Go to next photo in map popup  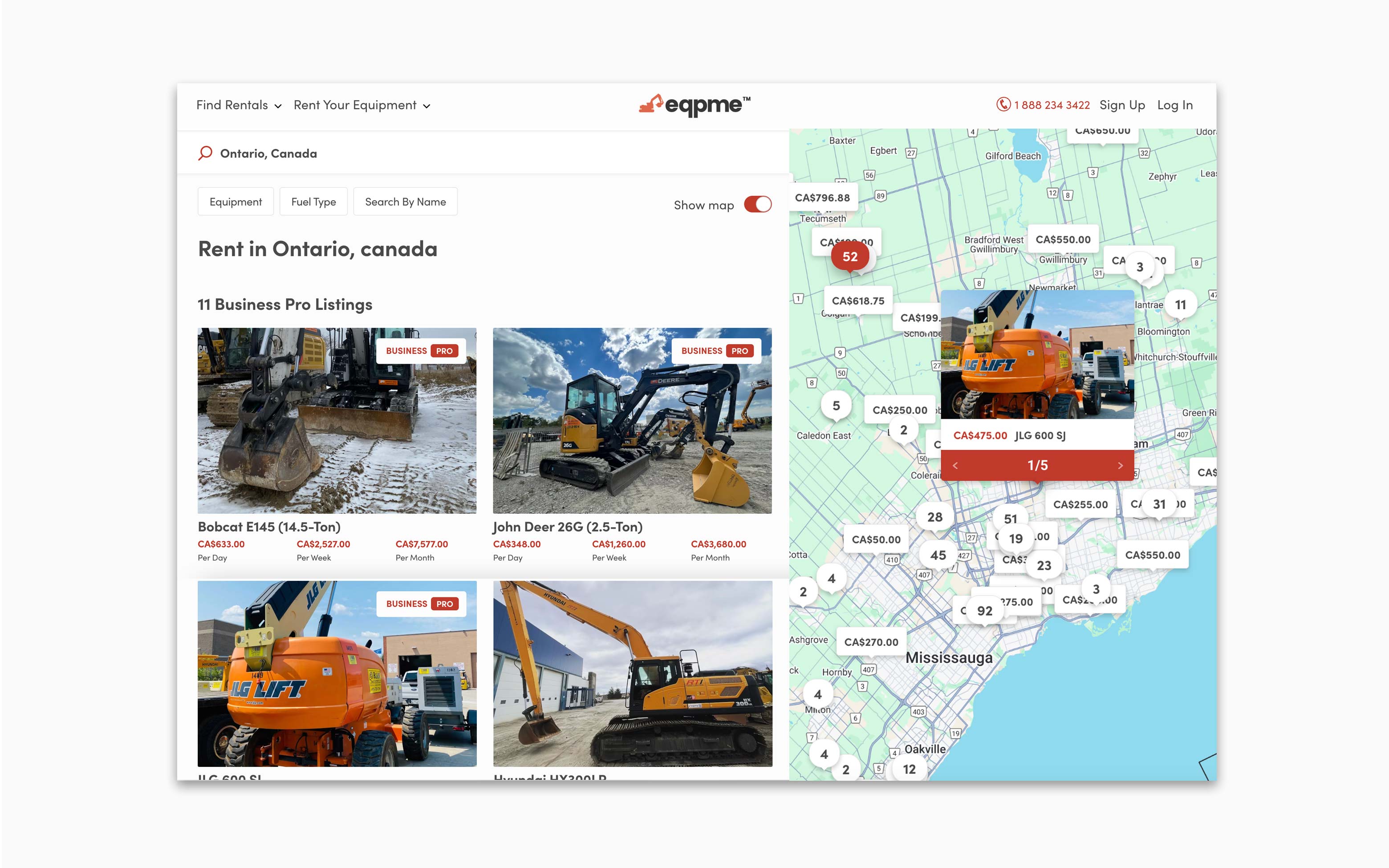pyautogui.click(x=1120, y=466)
